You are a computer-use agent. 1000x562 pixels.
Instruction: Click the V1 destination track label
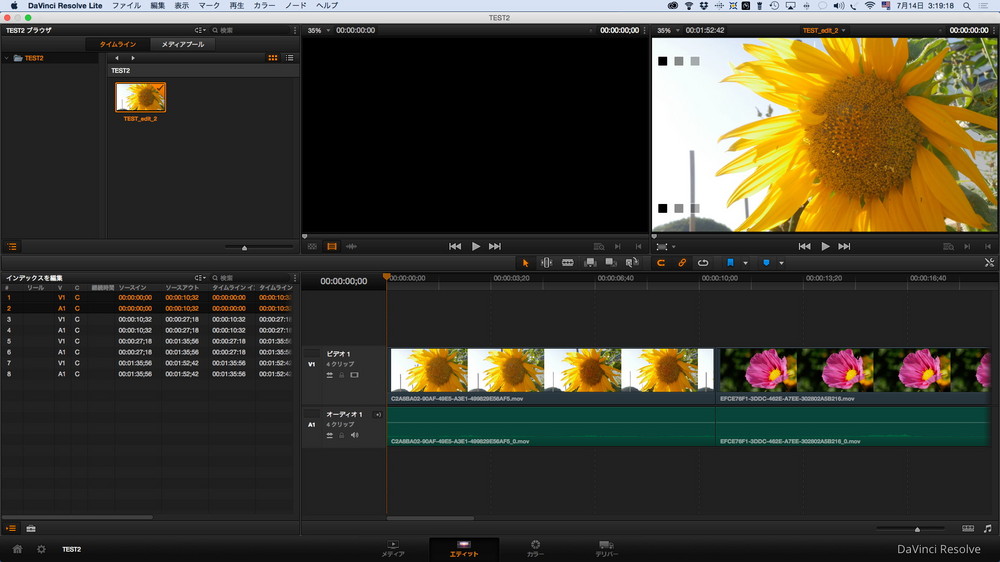[x=312, y=364]
